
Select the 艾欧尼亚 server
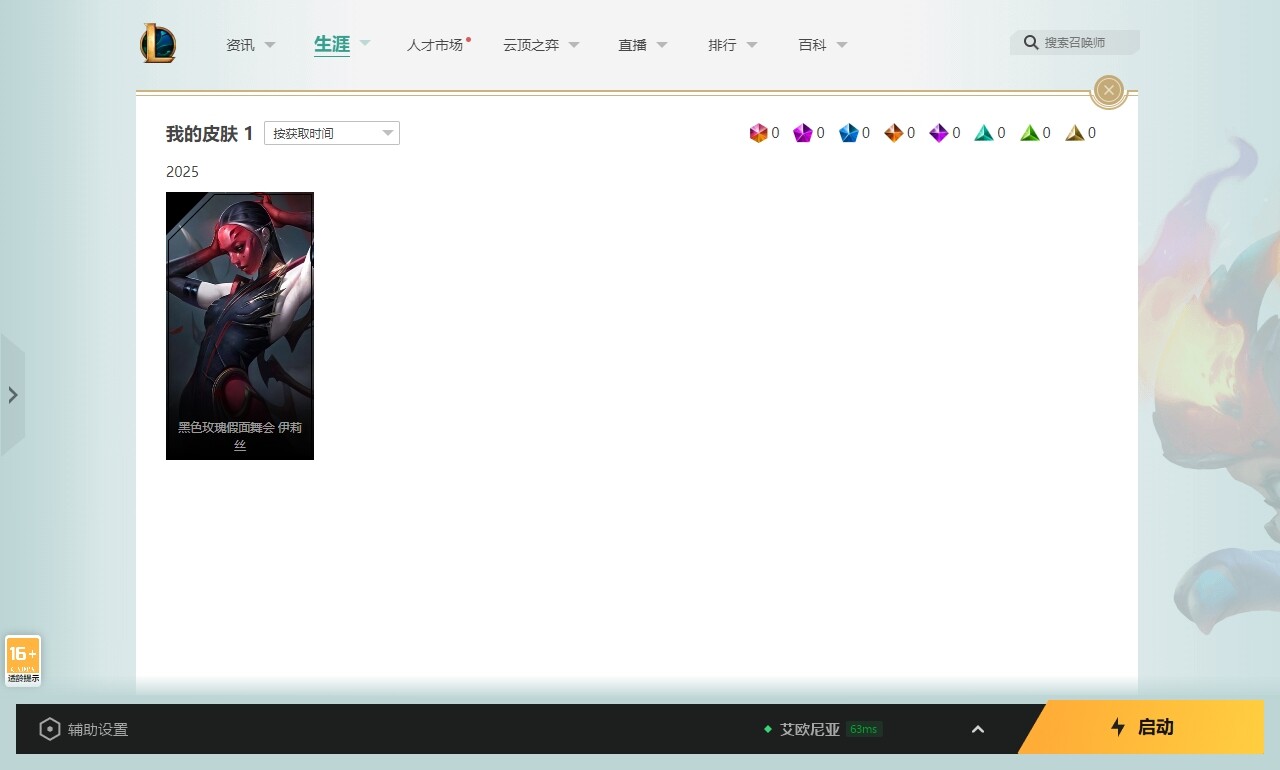pyautogui.click(x=810, y=729)
